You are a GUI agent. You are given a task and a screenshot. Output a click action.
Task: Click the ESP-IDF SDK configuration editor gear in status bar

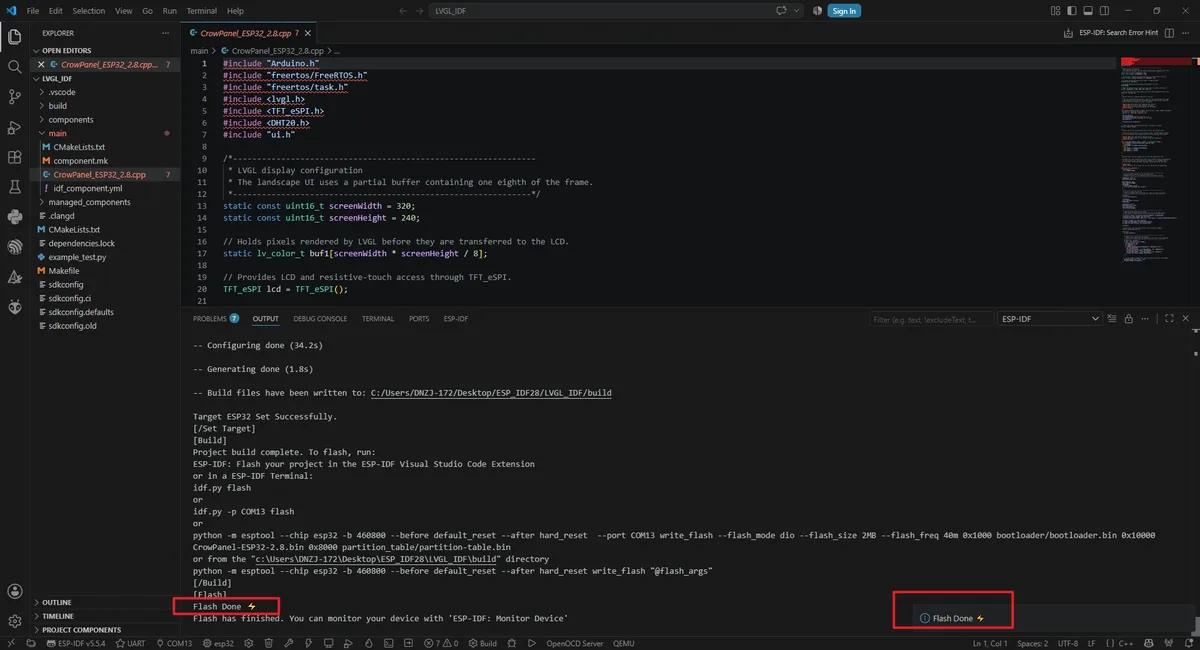(x=247, y=643)
